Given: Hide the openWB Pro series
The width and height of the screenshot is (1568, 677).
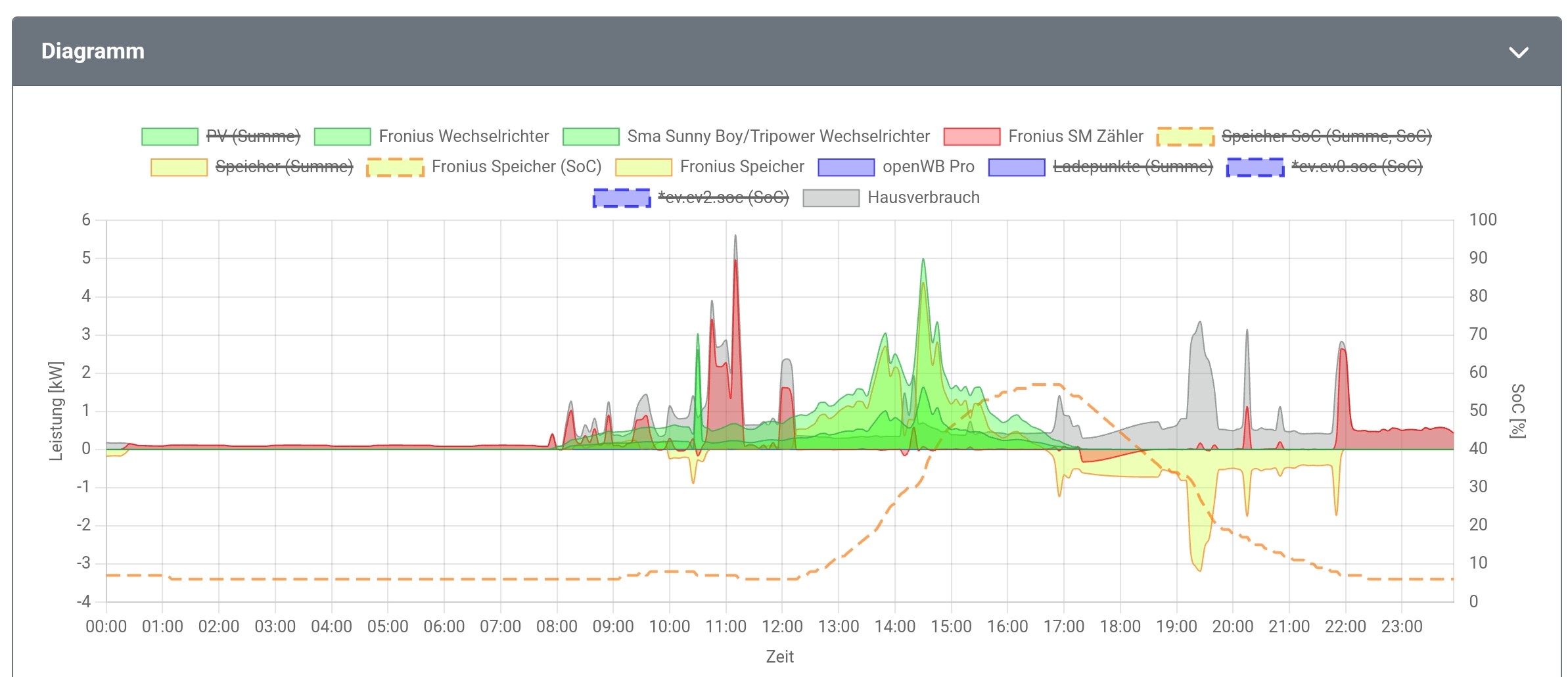Looking at the screenshot, I should [x=928, y=167].
